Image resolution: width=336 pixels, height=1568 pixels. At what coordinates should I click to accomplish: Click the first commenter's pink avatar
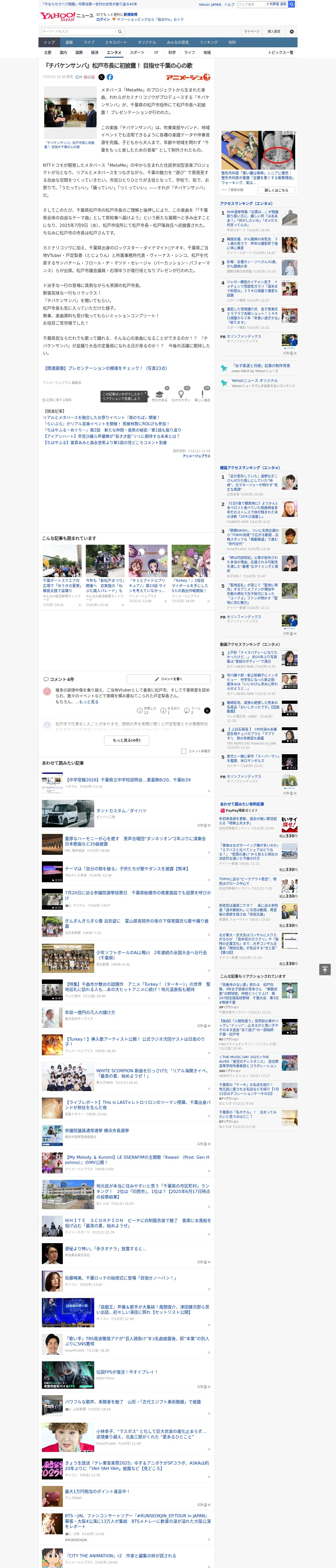click(x=47, y=691)
